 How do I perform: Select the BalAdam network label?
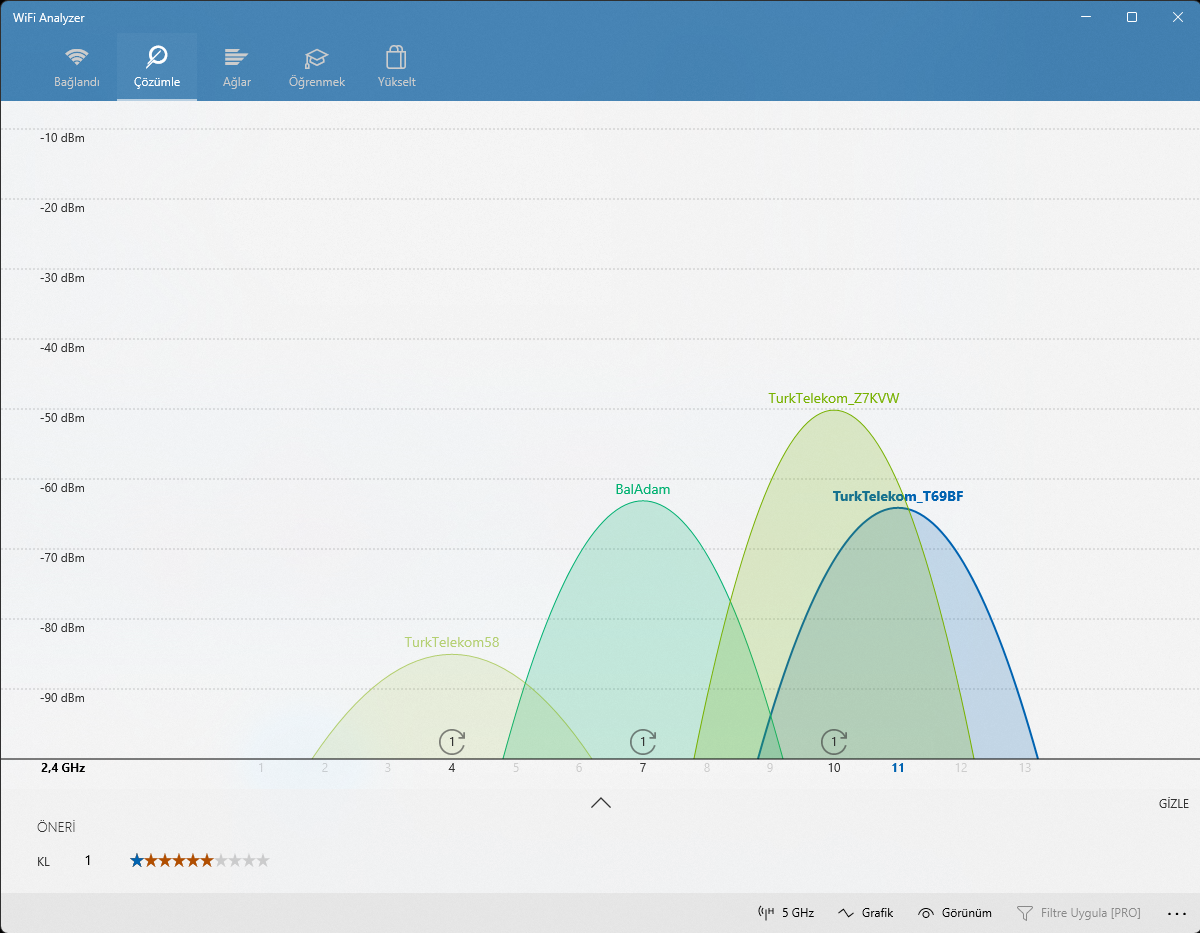(x=643, y=490)
